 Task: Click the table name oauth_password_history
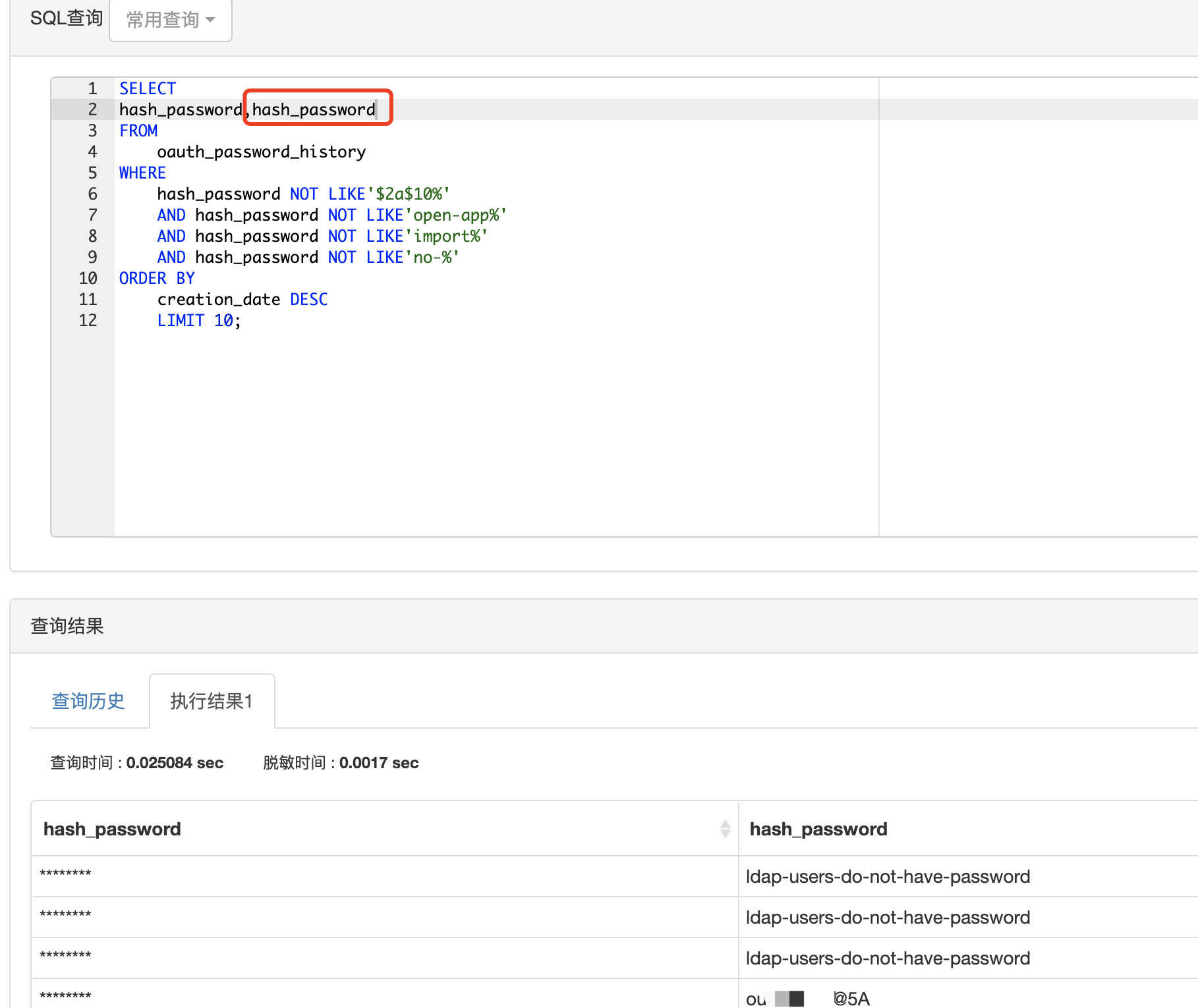(261, 152)
